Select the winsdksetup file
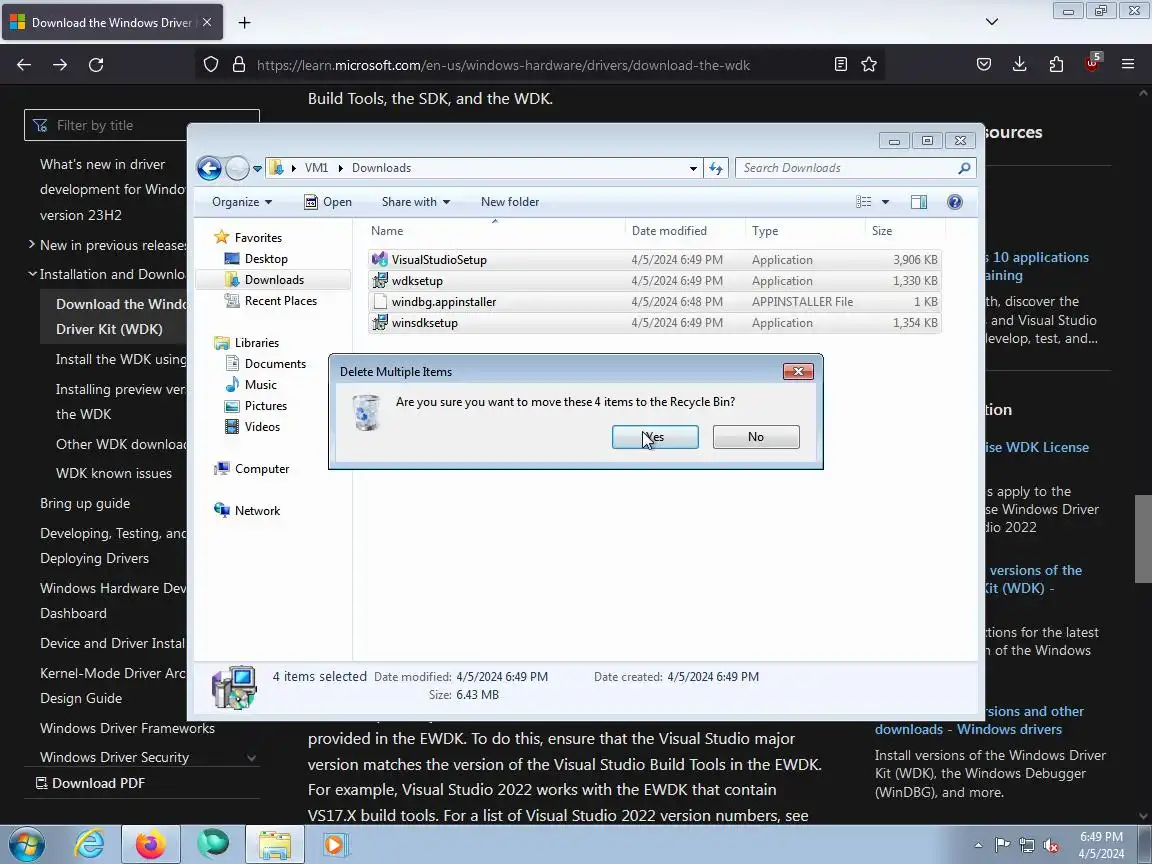 click(x=655, y=323)
